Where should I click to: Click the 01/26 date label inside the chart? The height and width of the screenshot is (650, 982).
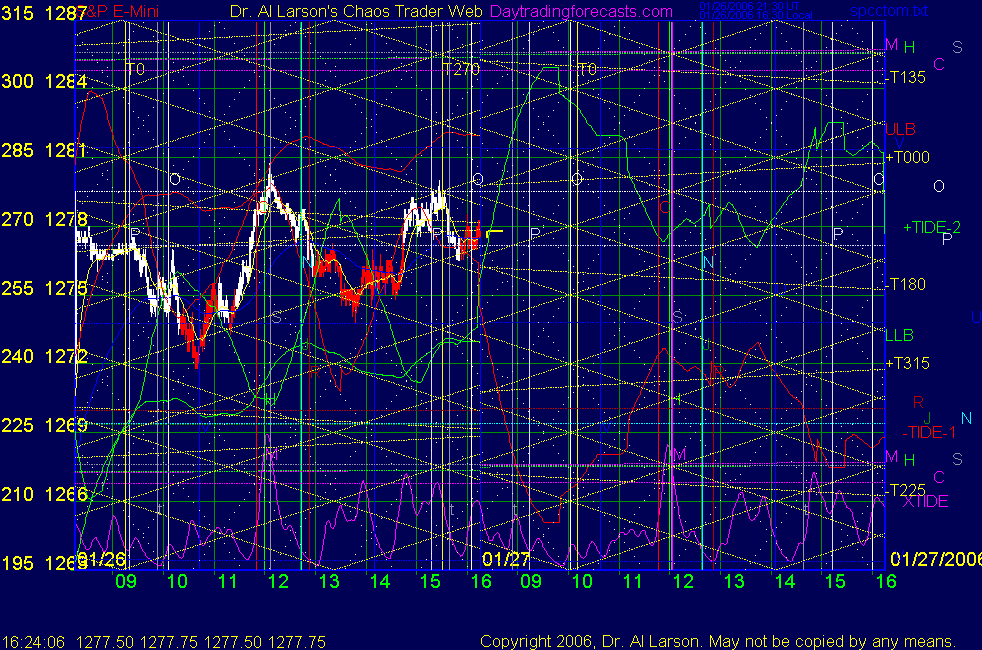(102, 559)
